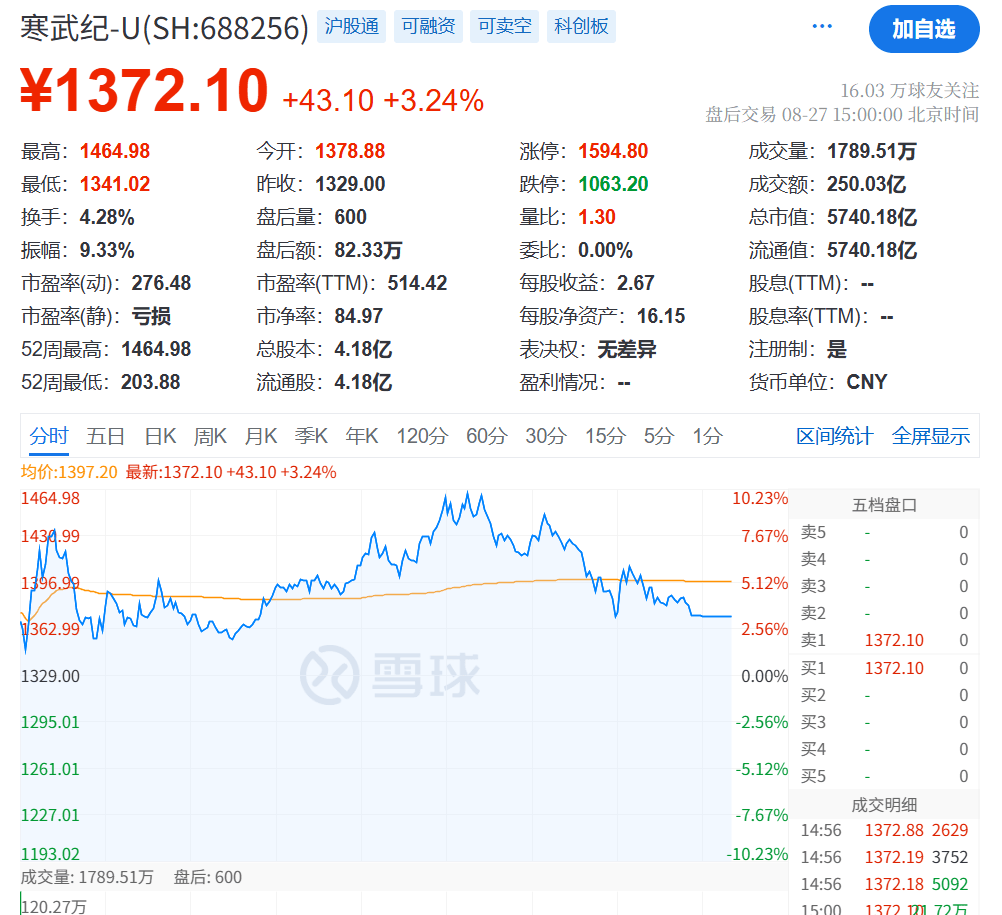Select the 15分 chart interval
This screenshot has width=1002, height=915.
pos(604,436)
